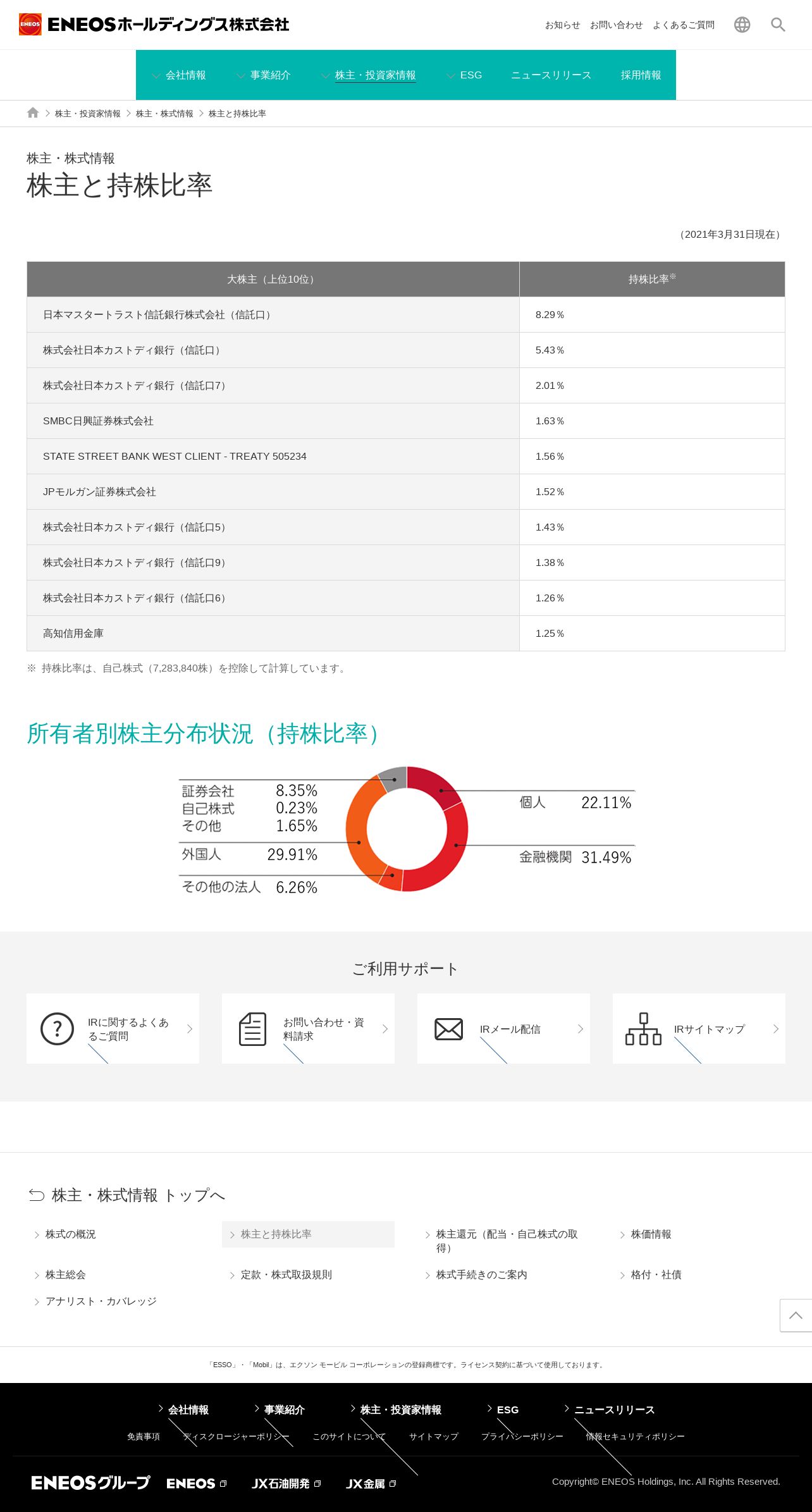The width and height of the screenshot is (812, 1512).
Task: Click the ENEOSグループ footer logo
Action: (x=90, y=1483)
